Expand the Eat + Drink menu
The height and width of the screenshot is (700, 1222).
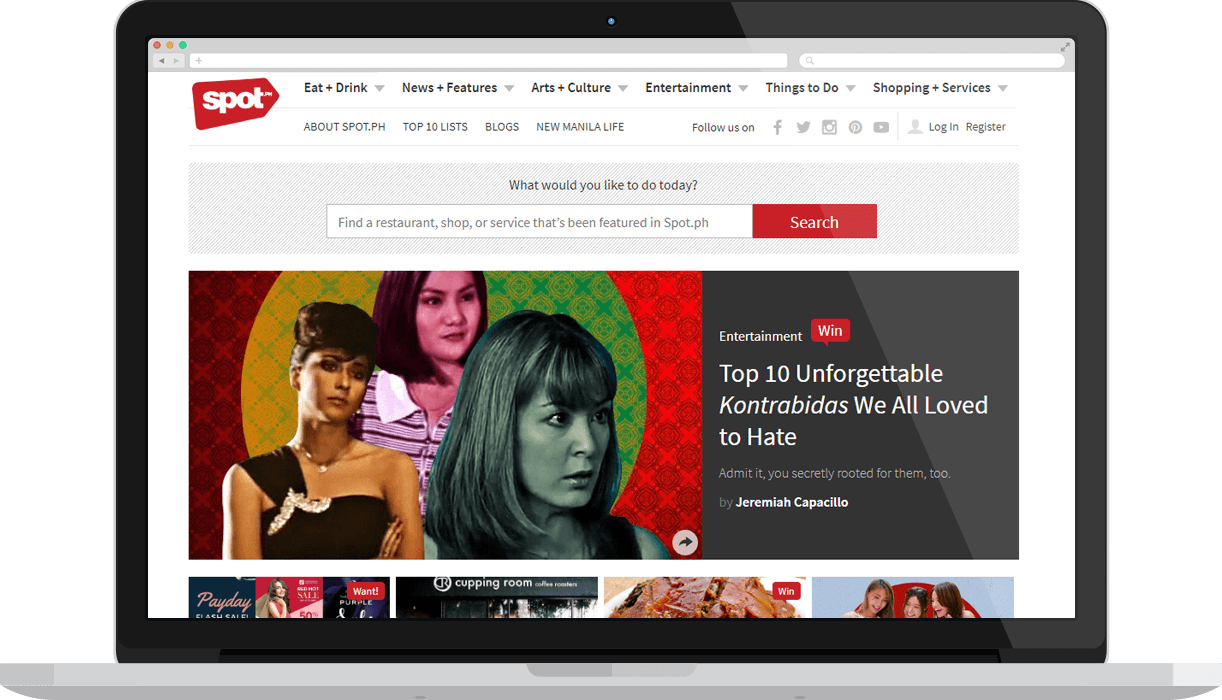click(343, 88)
